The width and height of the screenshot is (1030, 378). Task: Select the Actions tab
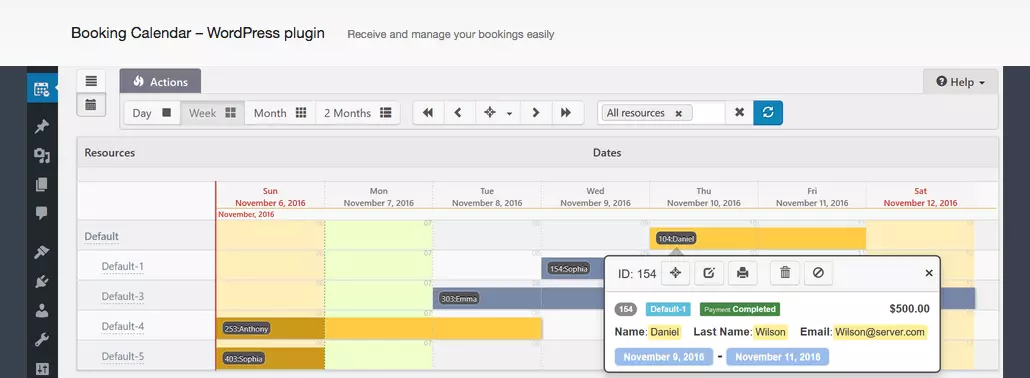pyautogui.click(x=160, y=82)
